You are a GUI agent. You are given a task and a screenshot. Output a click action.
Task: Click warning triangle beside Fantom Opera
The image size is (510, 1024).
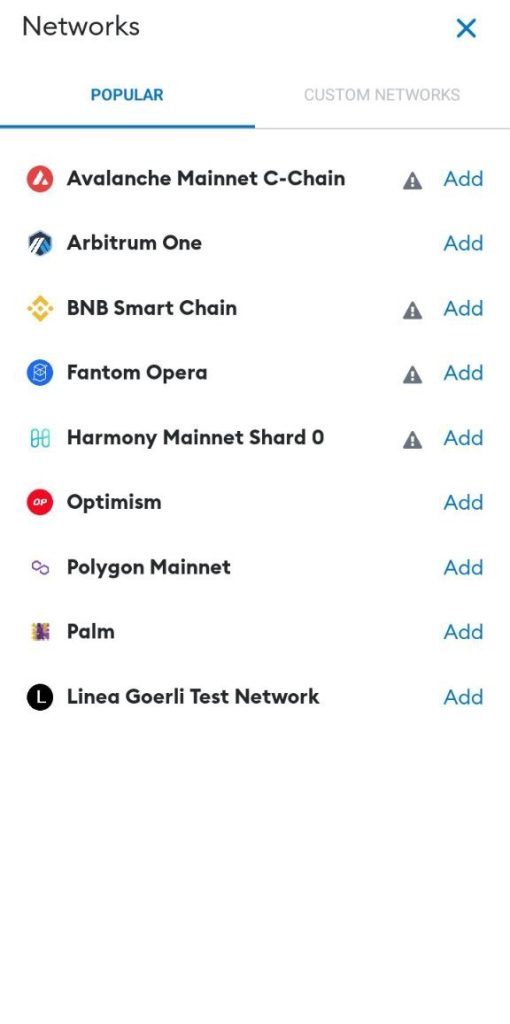pos(412,375)
